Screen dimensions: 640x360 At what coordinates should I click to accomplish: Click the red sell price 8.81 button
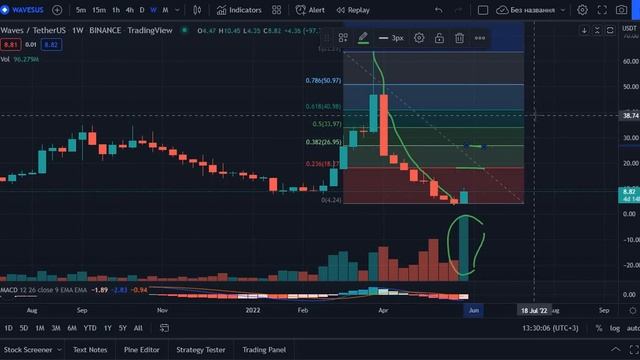[x=11, y=44]
